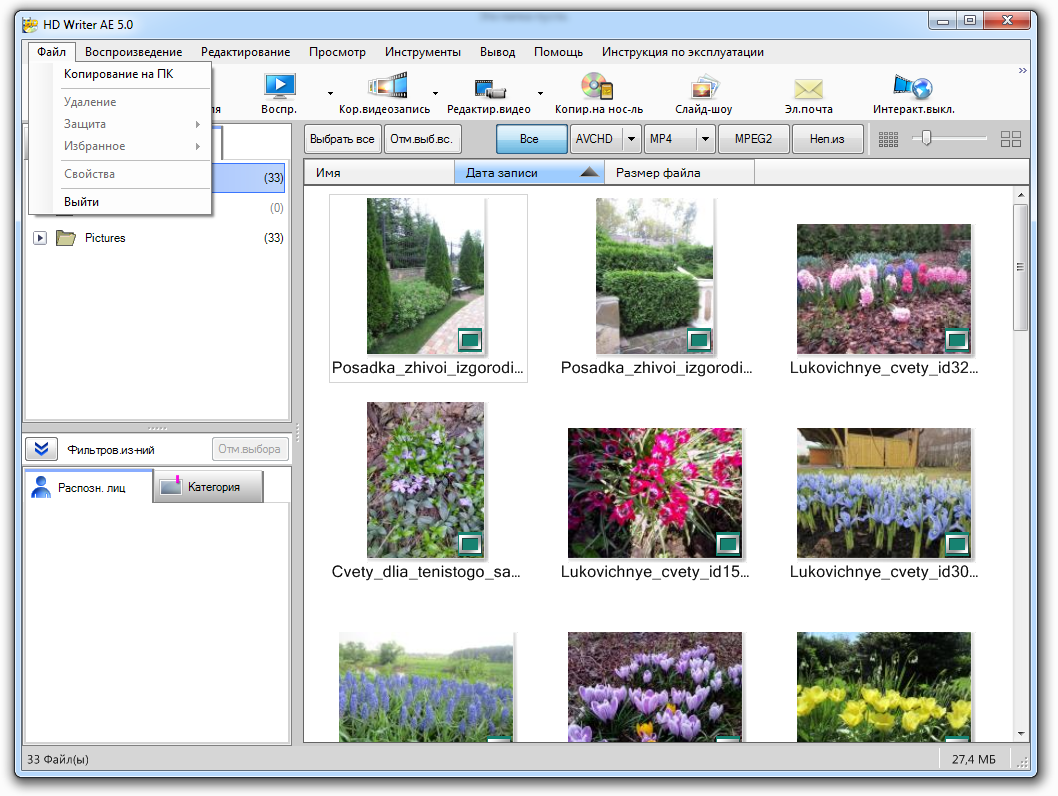Enable the MPEG2 filter
The image size is (1058, 796).
coord(753,139)
